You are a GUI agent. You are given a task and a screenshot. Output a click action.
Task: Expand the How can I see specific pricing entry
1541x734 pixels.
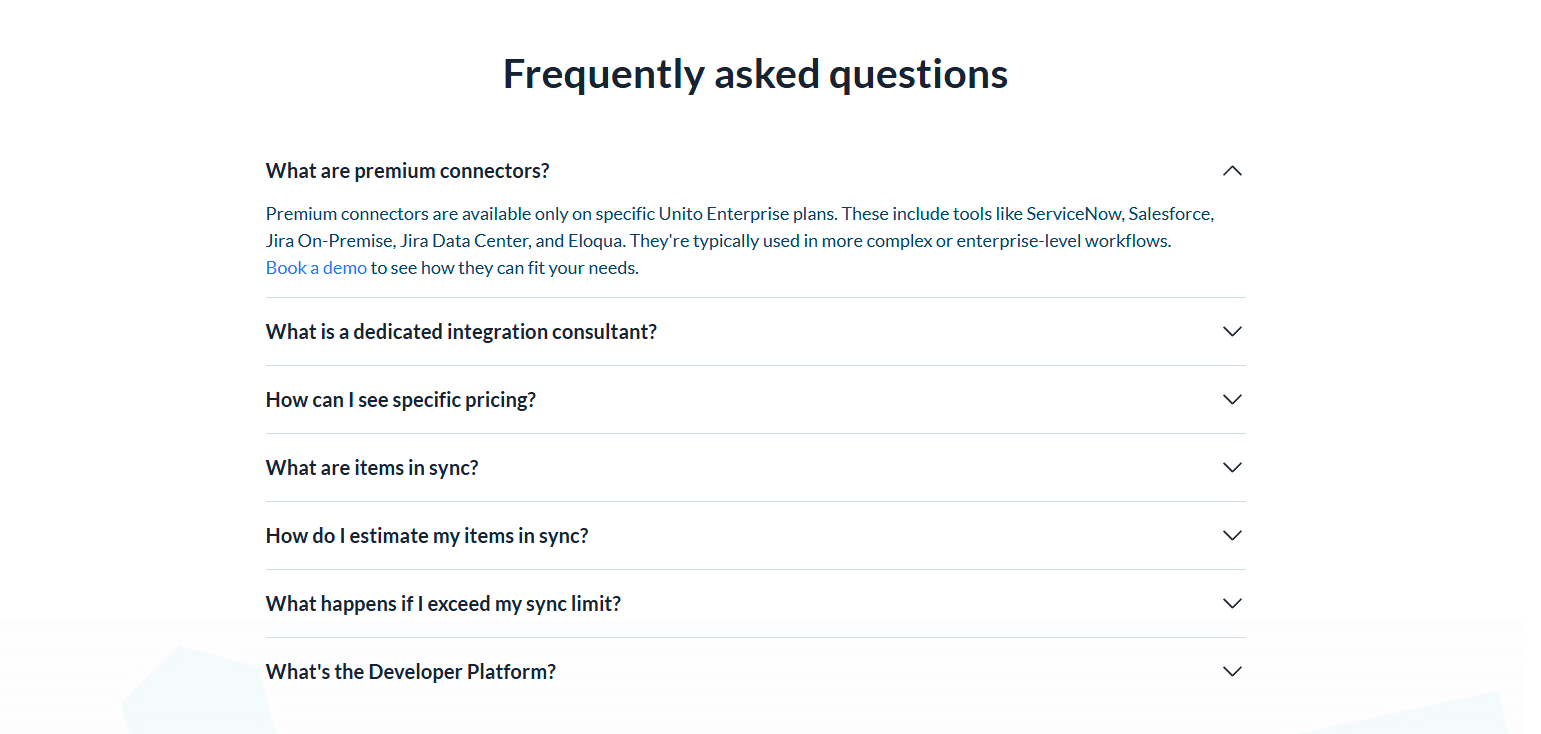[x=400, y=399]
